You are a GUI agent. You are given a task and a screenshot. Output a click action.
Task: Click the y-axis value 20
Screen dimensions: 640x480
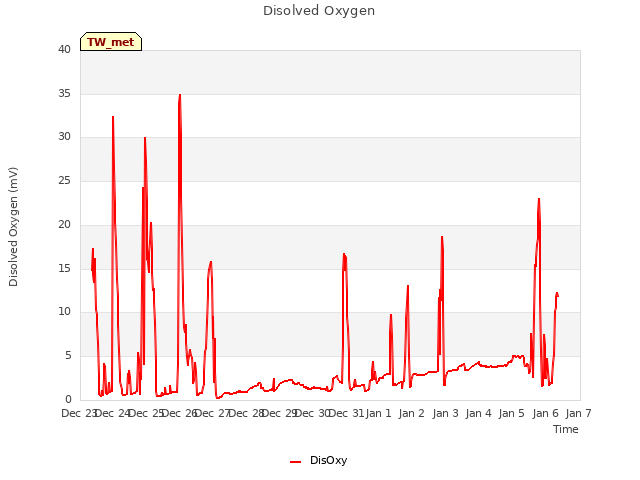(x=64, y=224)
